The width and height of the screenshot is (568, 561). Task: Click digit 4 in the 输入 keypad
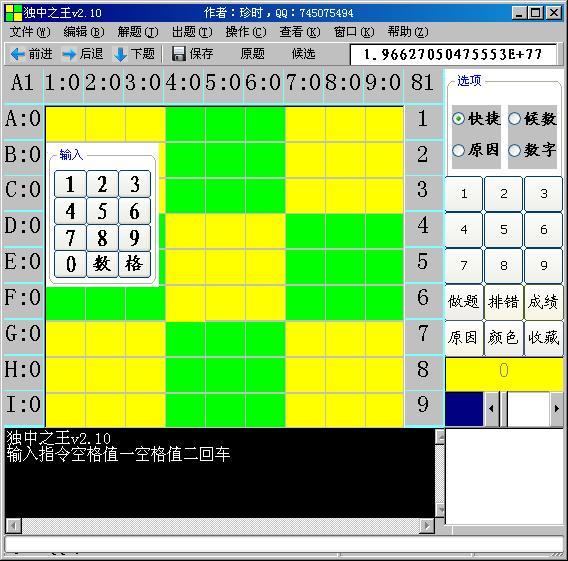tap(70, 211)
